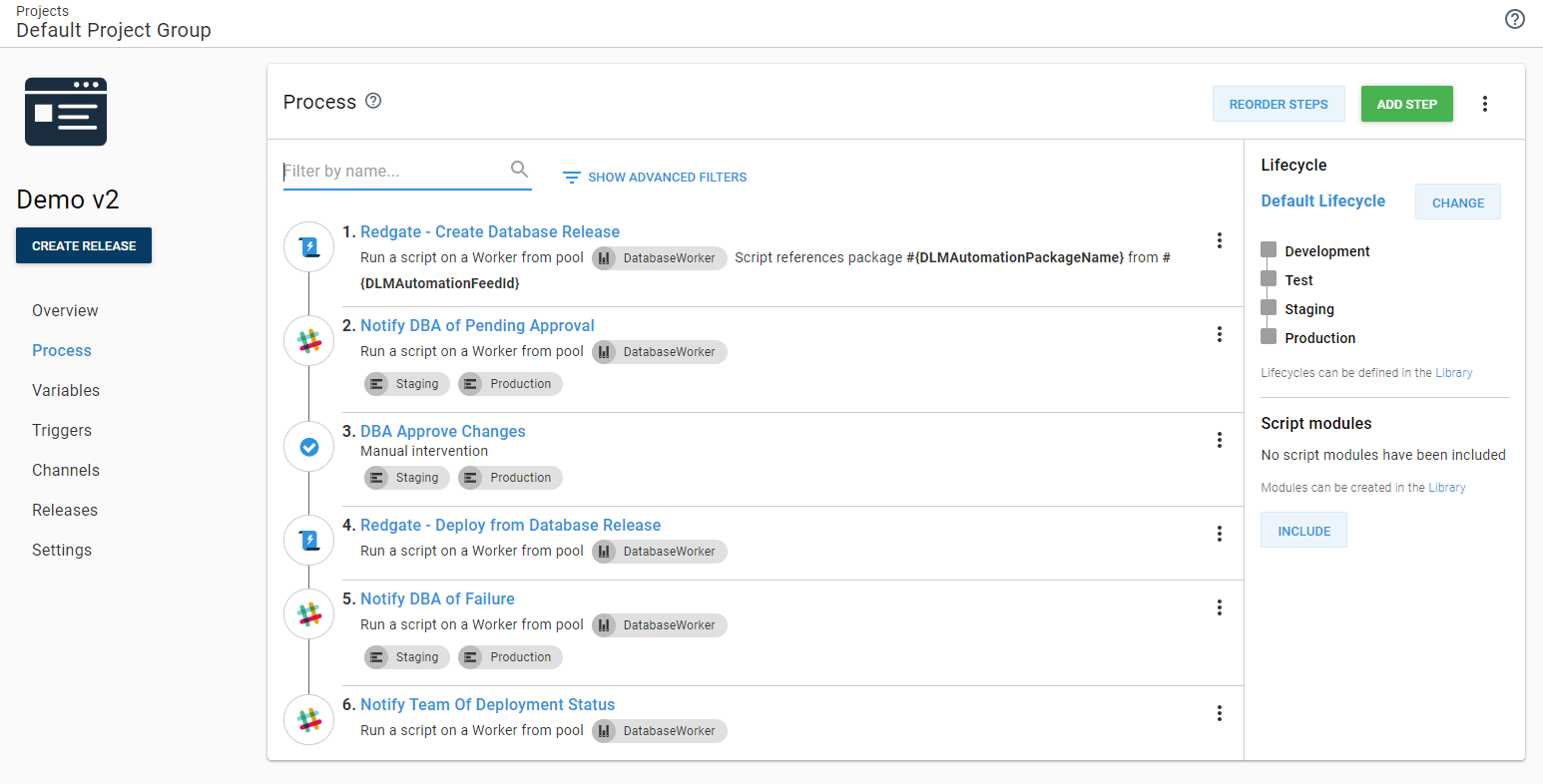Click the Redgate script icon for step 1

tap(309, 247)
